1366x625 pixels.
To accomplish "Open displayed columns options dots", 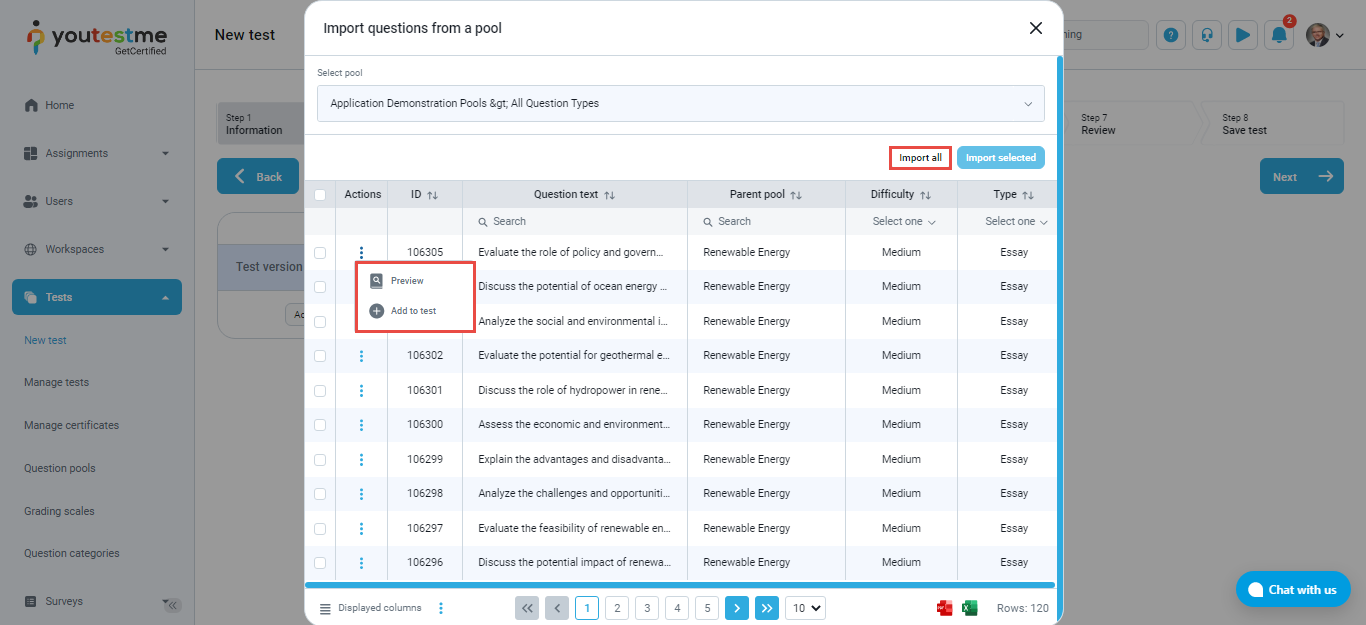I will coord(441,608).
